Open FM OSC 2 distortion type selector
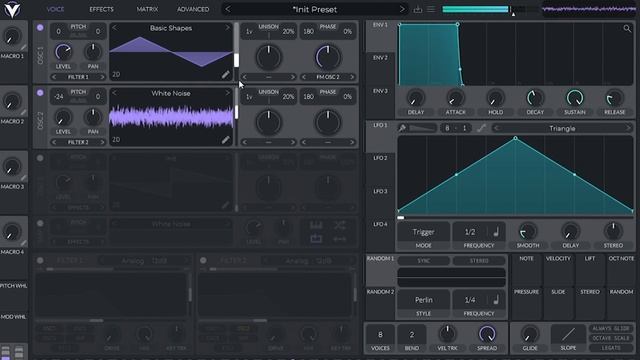The width and height of the screenshot is (640, 360). 328,77
